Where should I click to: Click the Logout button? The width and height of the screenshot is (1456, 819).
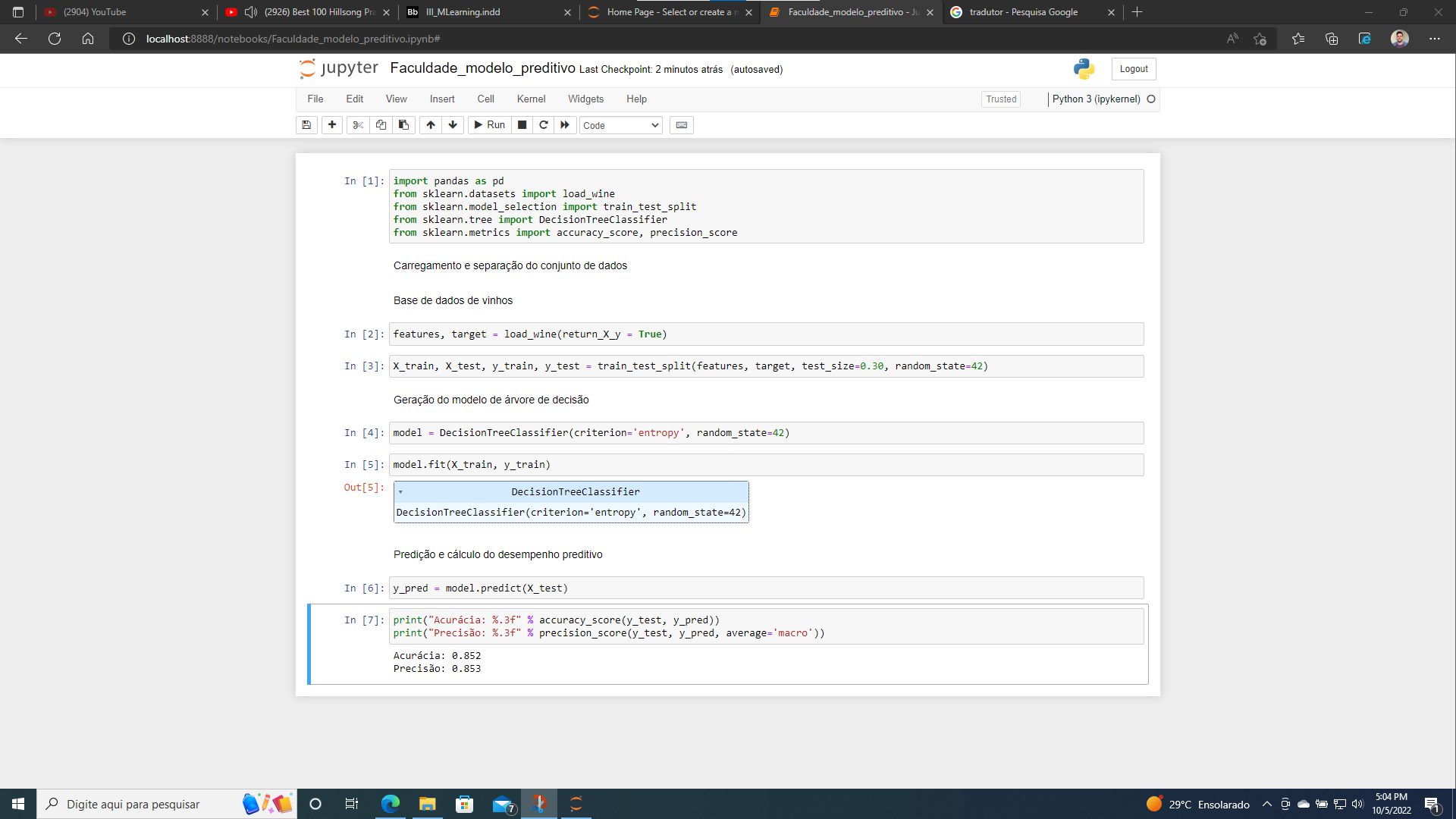[x=1134, y=69]
